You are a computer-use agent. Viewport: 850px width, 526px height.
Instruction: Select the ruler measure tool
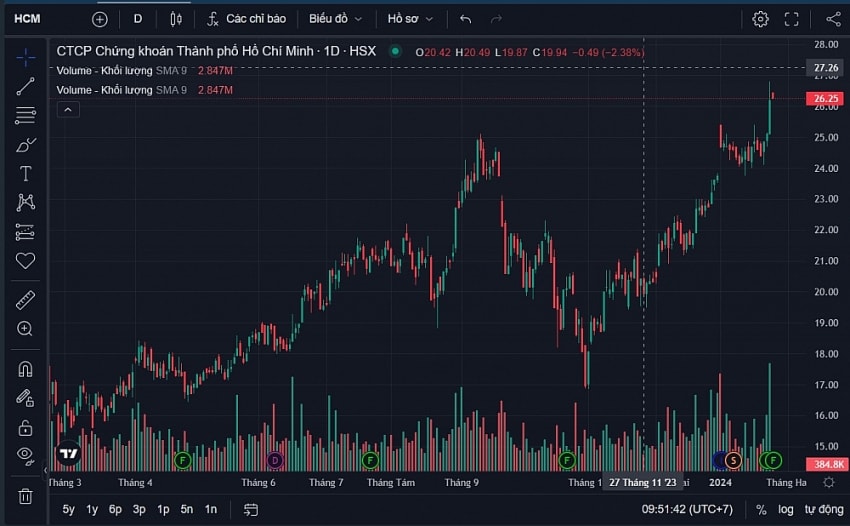click(x=25, y=300)
